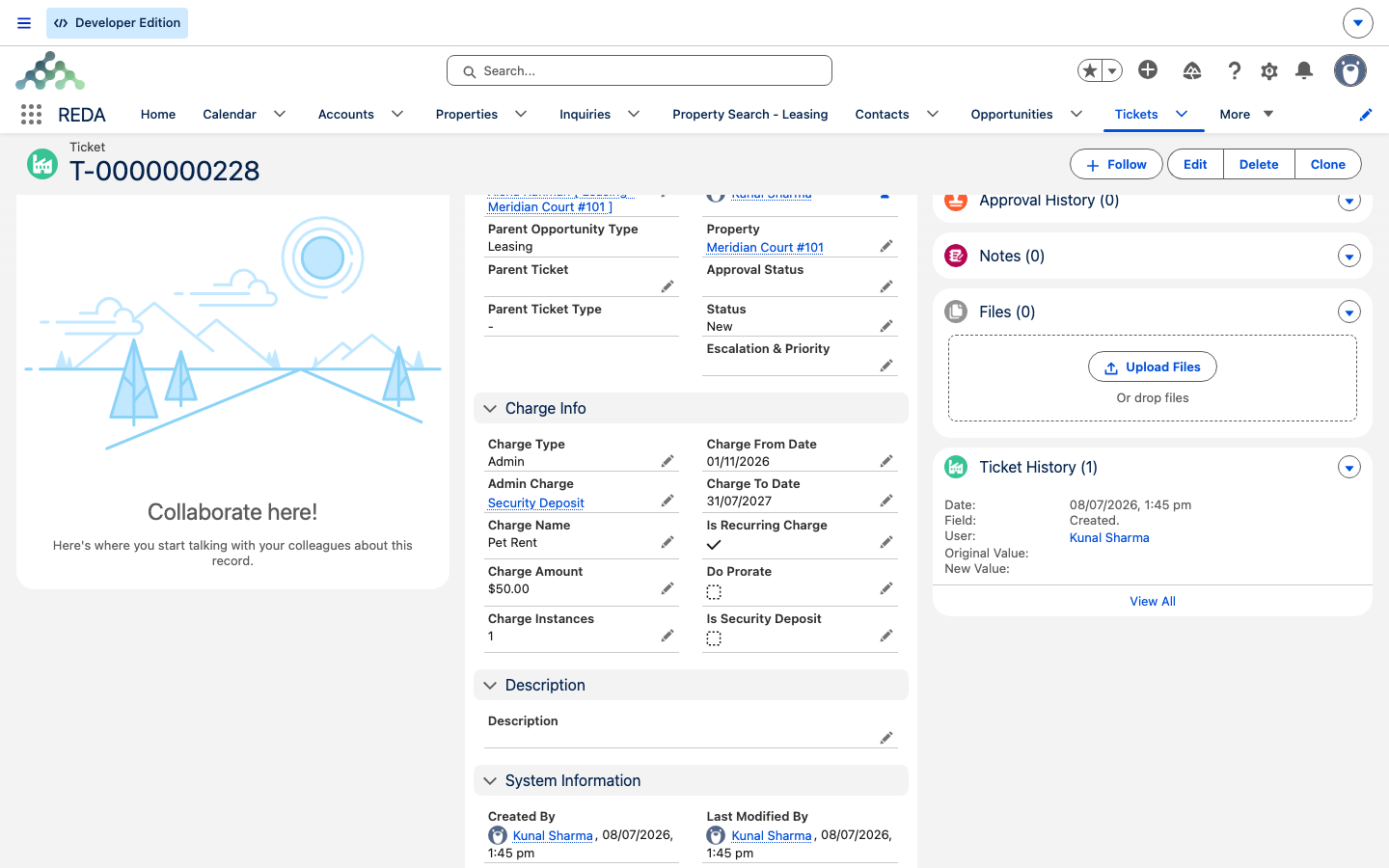Click the pencil icon to edit navigation

[1365, 115]
